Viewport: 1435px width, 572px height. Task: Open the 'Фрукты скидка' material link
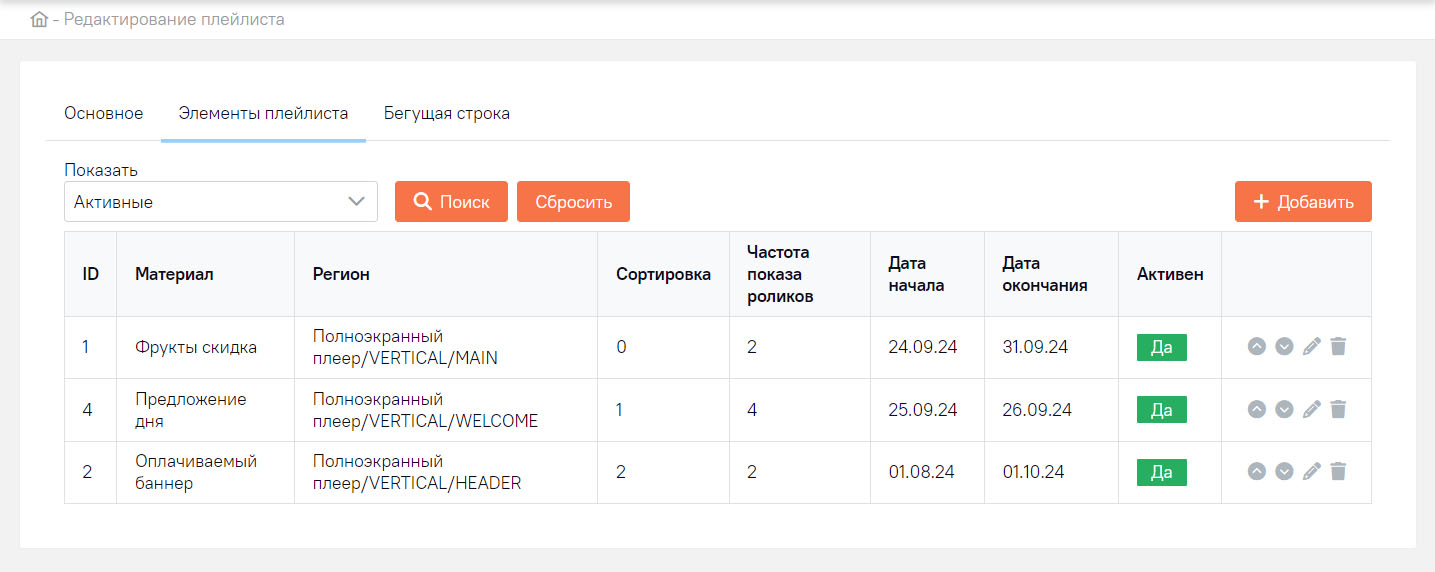[x=196, y=347]
